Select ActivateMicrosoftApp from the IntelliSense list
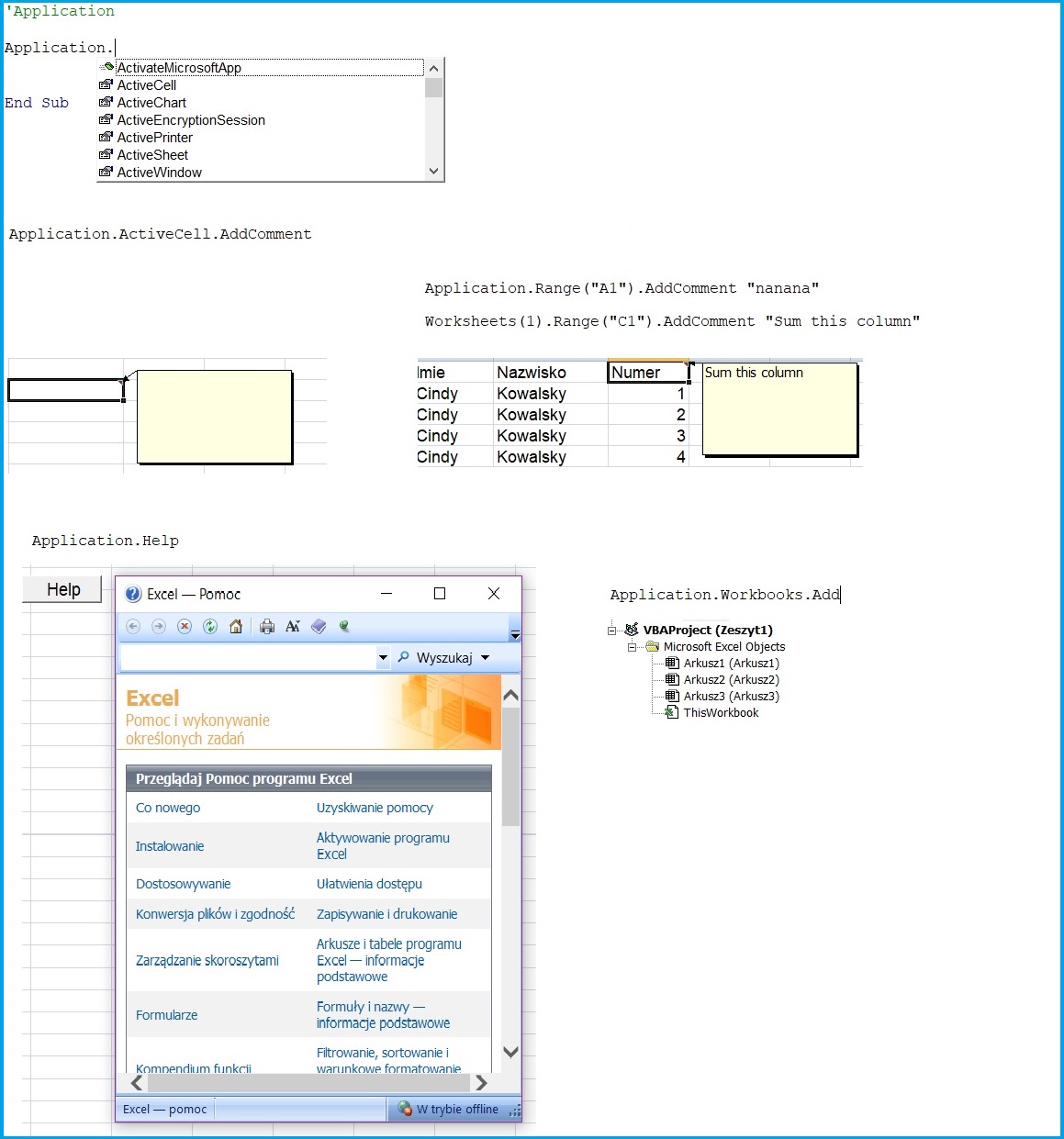 (181, 67)
